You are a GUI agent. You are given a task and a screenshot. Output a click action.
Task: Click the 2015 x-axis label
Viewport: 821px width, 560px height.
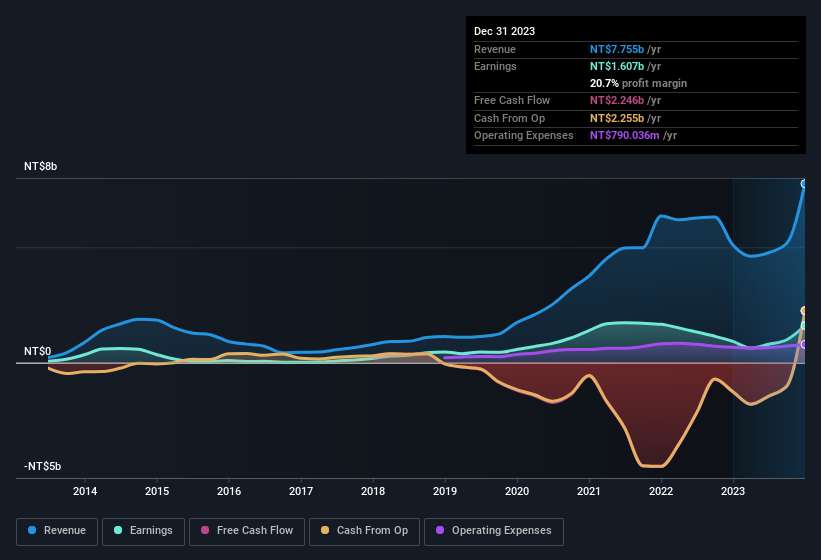(157, 491)
